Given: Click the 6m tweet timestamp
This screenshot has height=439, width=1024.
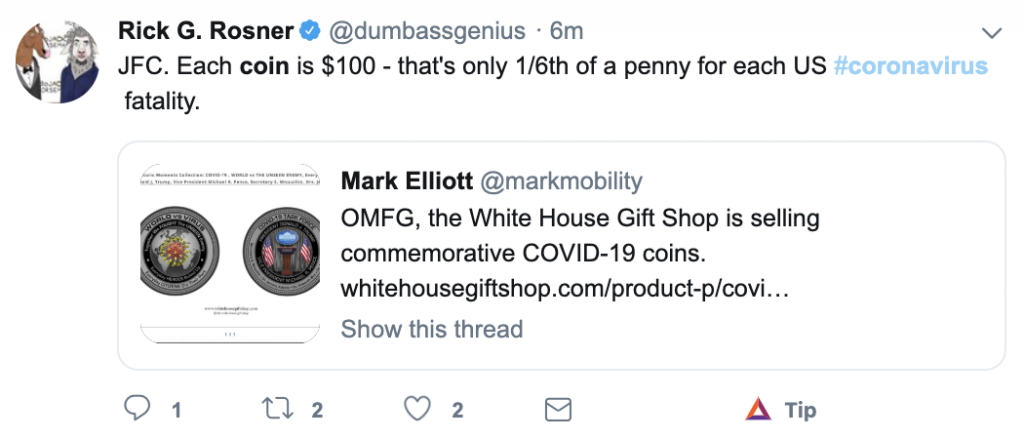Looking at the screenshot, I should tap(567, 32).
